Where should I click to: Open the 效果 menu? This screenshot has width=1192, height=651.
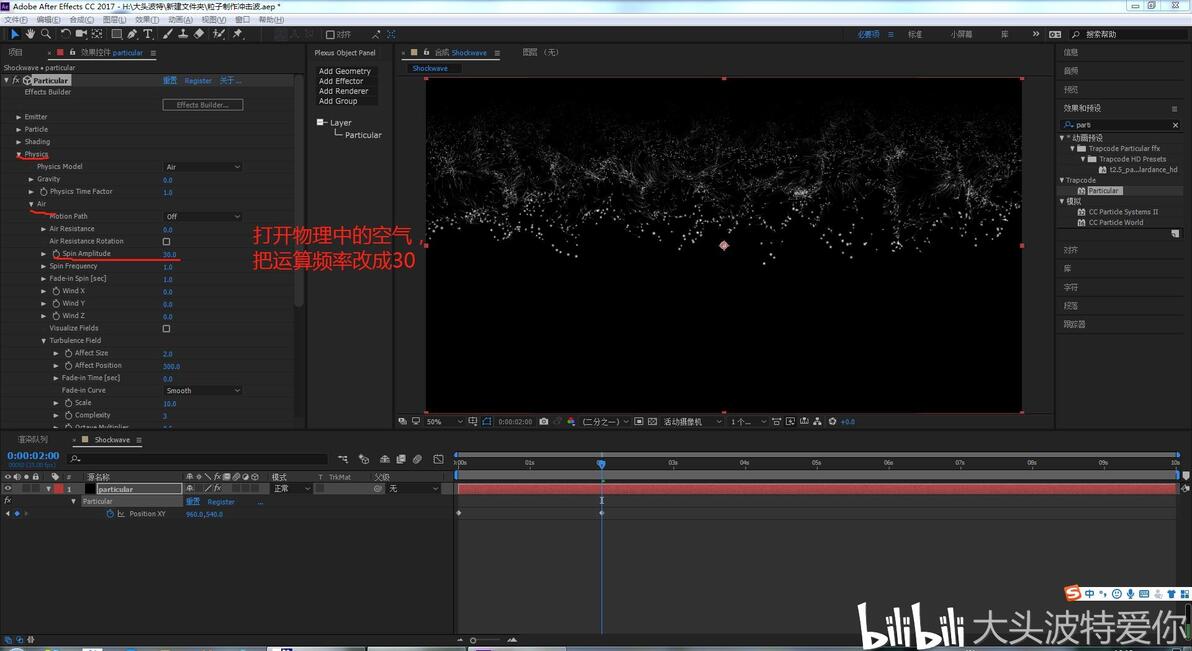click(147, 20)
